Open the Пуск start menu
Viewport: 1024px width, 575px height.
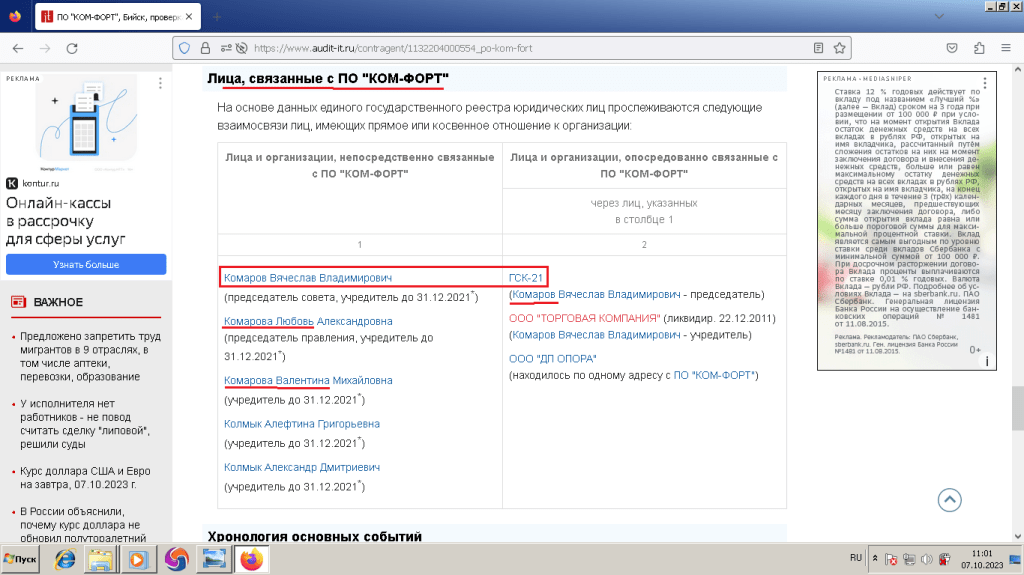pos(21,560)
